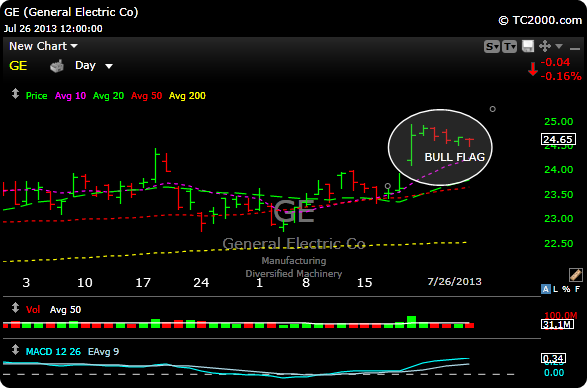Click the Vol pane up-down arrows
The image size is (587, 388).
pos(15,308)
